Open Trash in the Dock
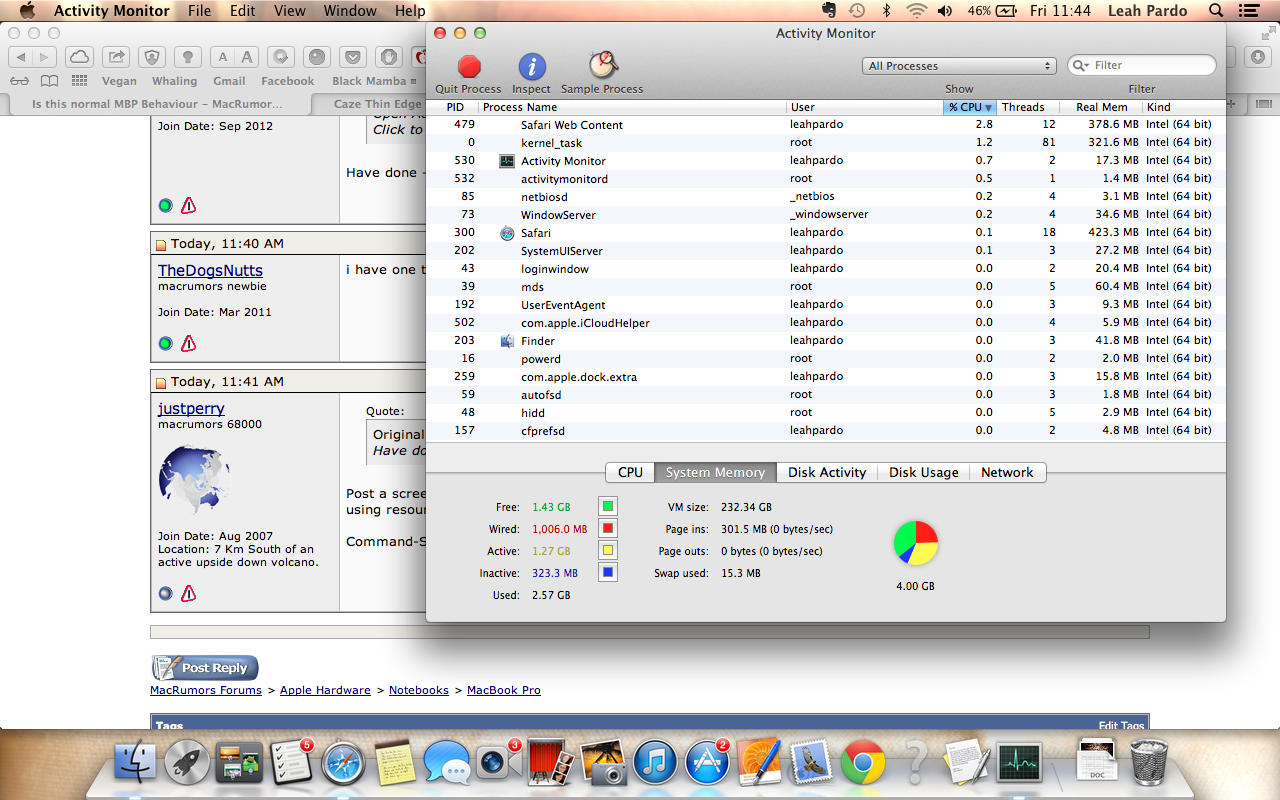Image resolution: width=1280 pixels, height=800 pixels. coord(1149,764)
